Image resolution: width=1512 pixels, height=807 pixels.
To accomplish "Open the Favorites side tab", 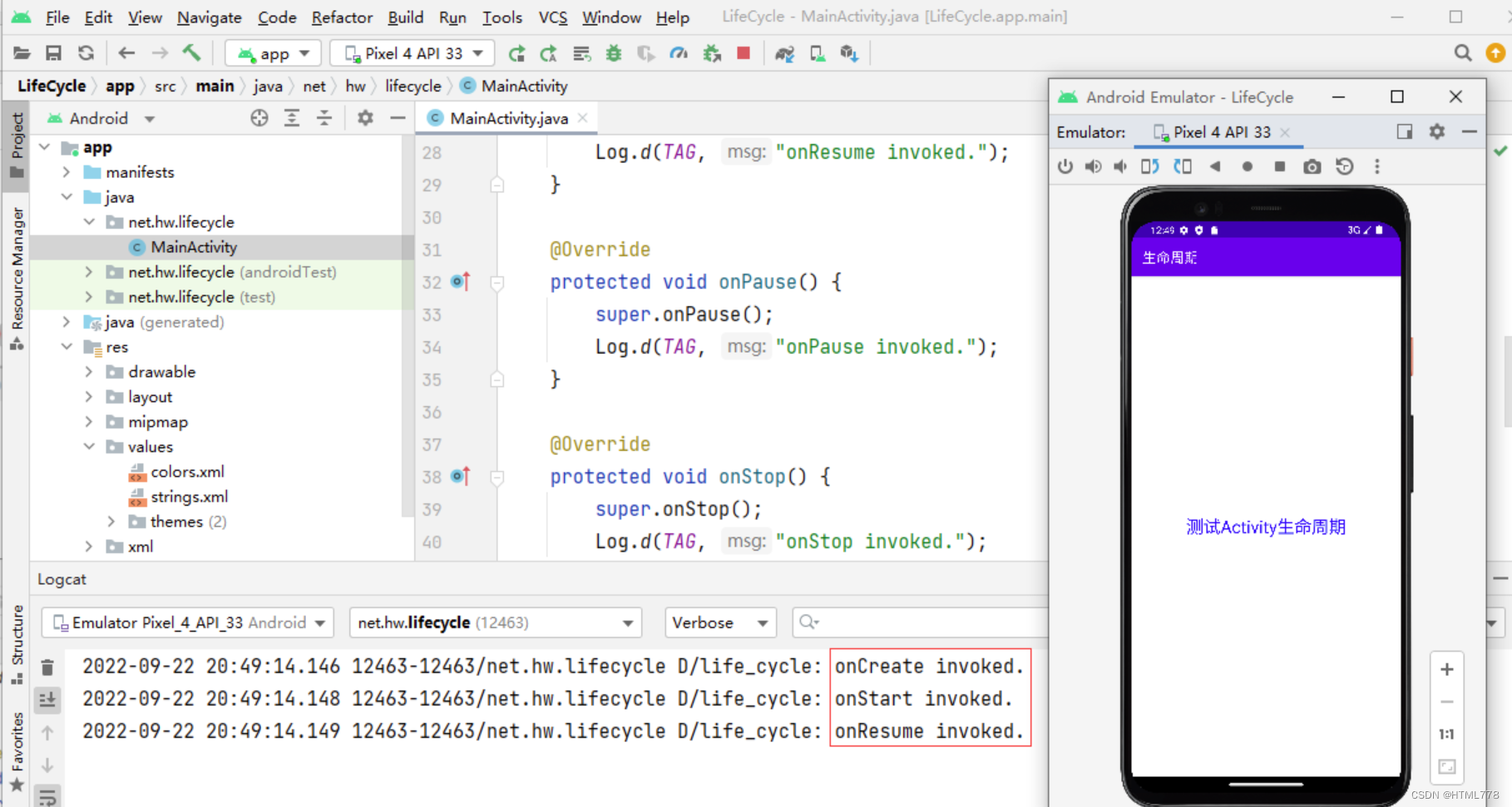I will [x=17, y=752].
